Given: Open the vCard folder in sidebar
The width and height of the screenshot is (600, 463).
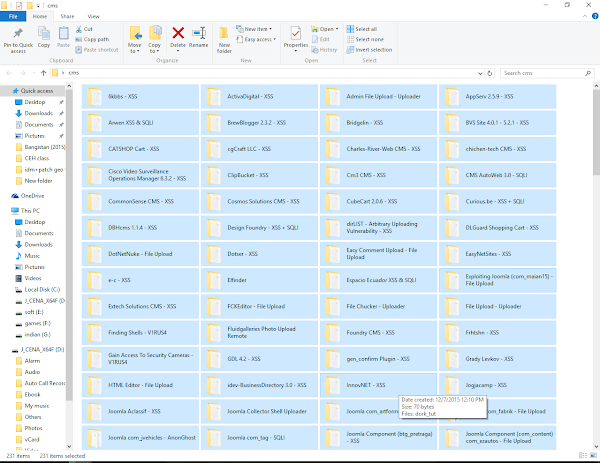Looking at the screenshot, I should point(32,440).
